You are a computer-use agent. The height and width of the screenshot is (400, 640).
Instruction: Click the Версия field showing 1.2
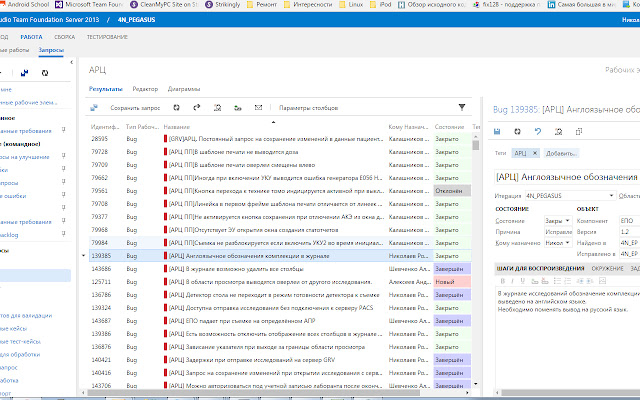pos(629,232)
